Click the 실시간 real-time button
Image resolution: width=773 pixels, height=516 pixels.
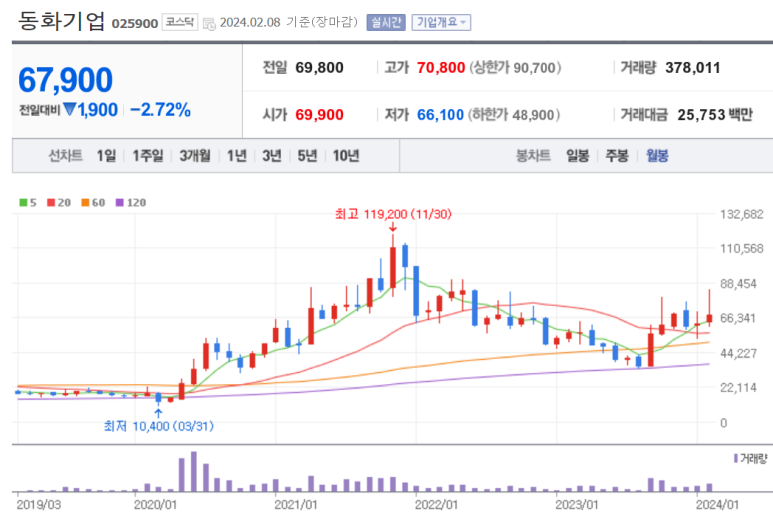(x=386, y=22)
